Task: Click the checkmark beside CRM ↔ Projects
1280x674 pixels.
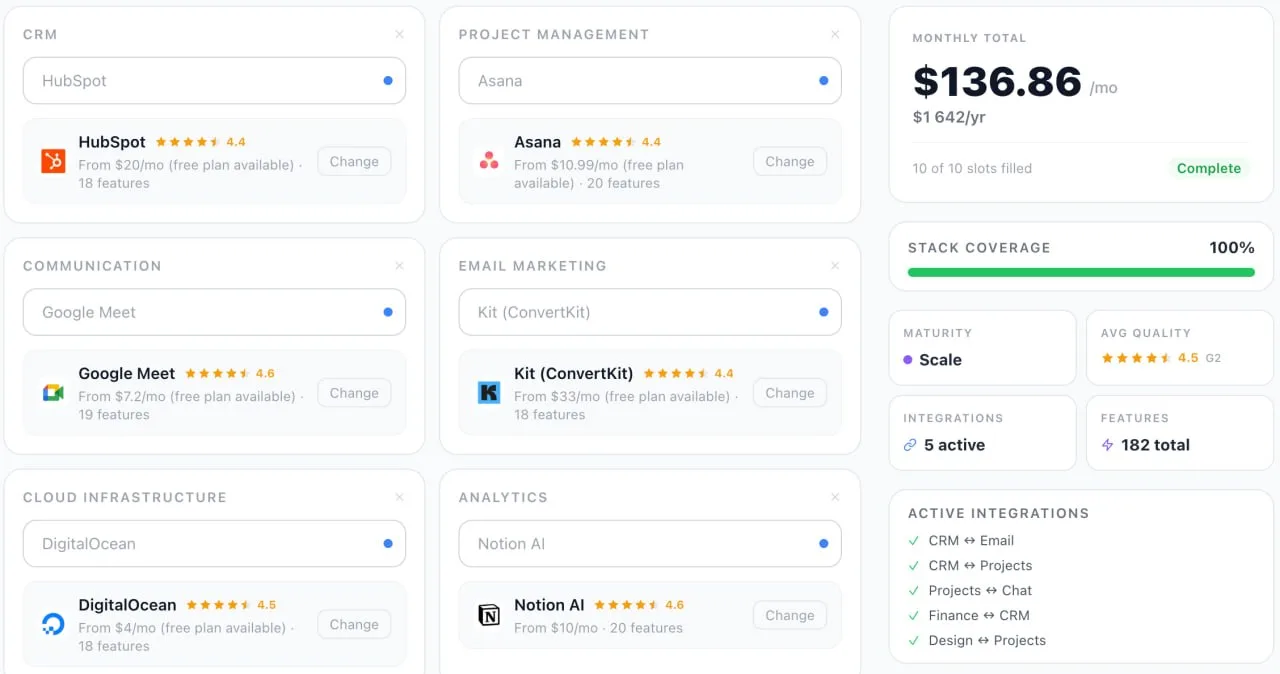Action: point(913,565)
